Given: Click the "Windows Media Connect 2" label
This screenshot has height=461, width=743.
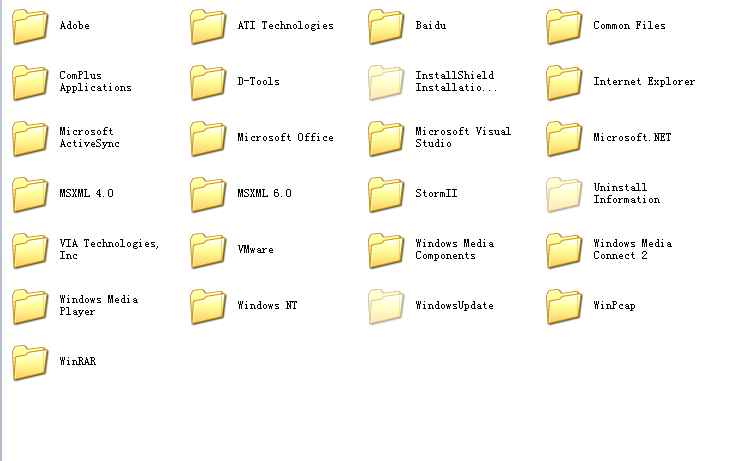Looking at the screenshot, I should [633, 249].
